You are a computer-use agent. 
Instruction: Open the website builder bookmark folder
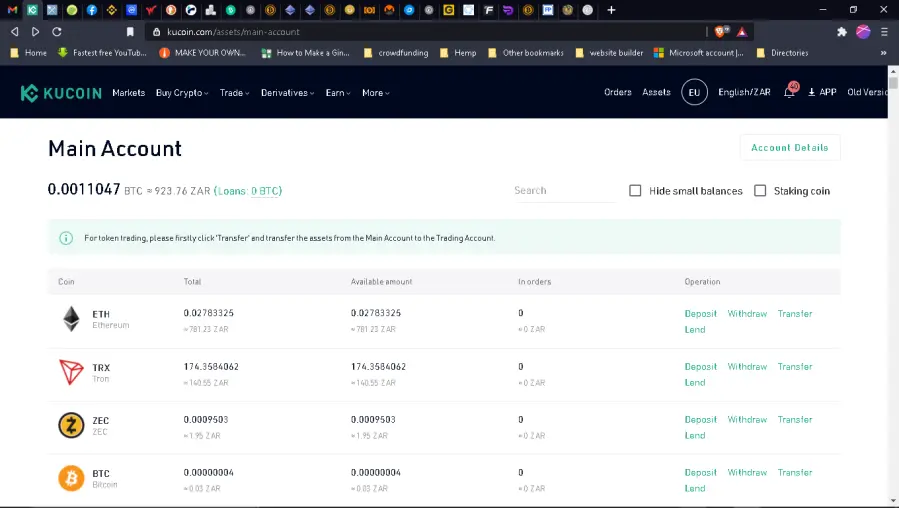(x=609, y=53)
